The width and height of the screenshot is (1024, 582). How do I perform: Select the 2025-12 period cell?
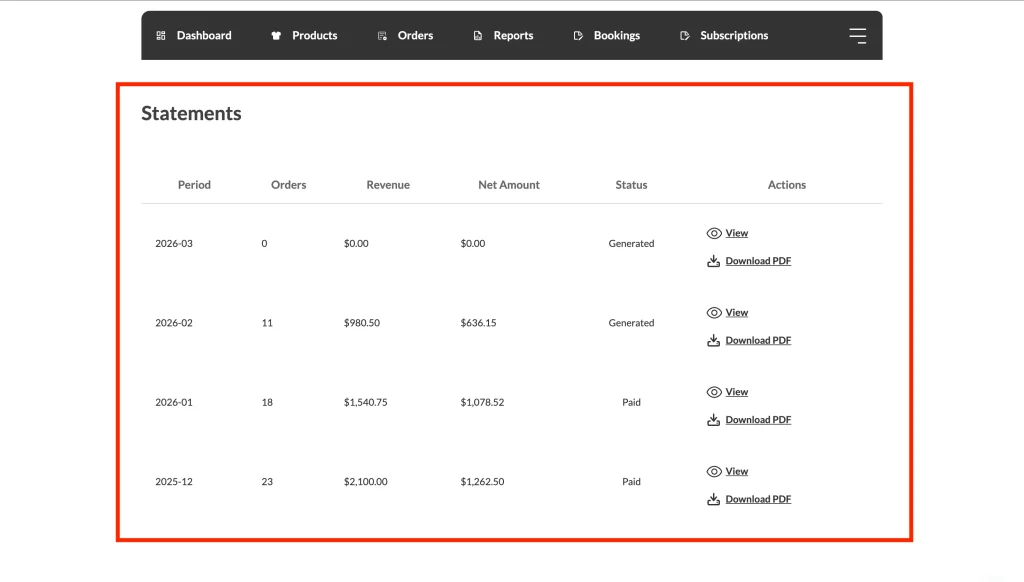click(x=174, y=481)
